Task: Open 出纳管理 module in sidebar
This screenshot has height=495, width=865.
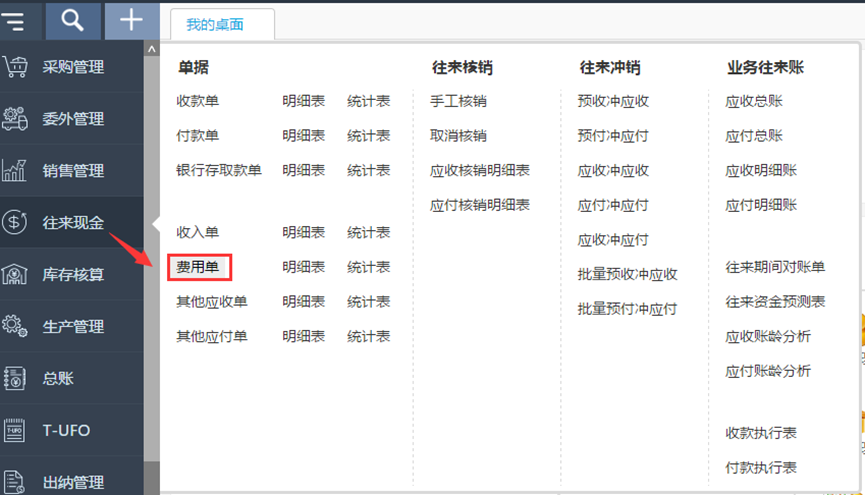Action: click(73, 482)
